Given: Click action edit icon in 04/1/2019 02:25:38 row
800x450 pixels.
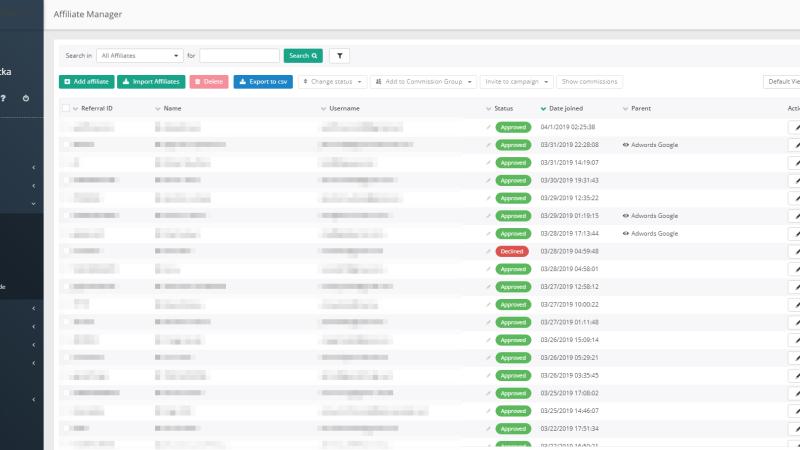Looking at the screenshot, I should [795, 127].
